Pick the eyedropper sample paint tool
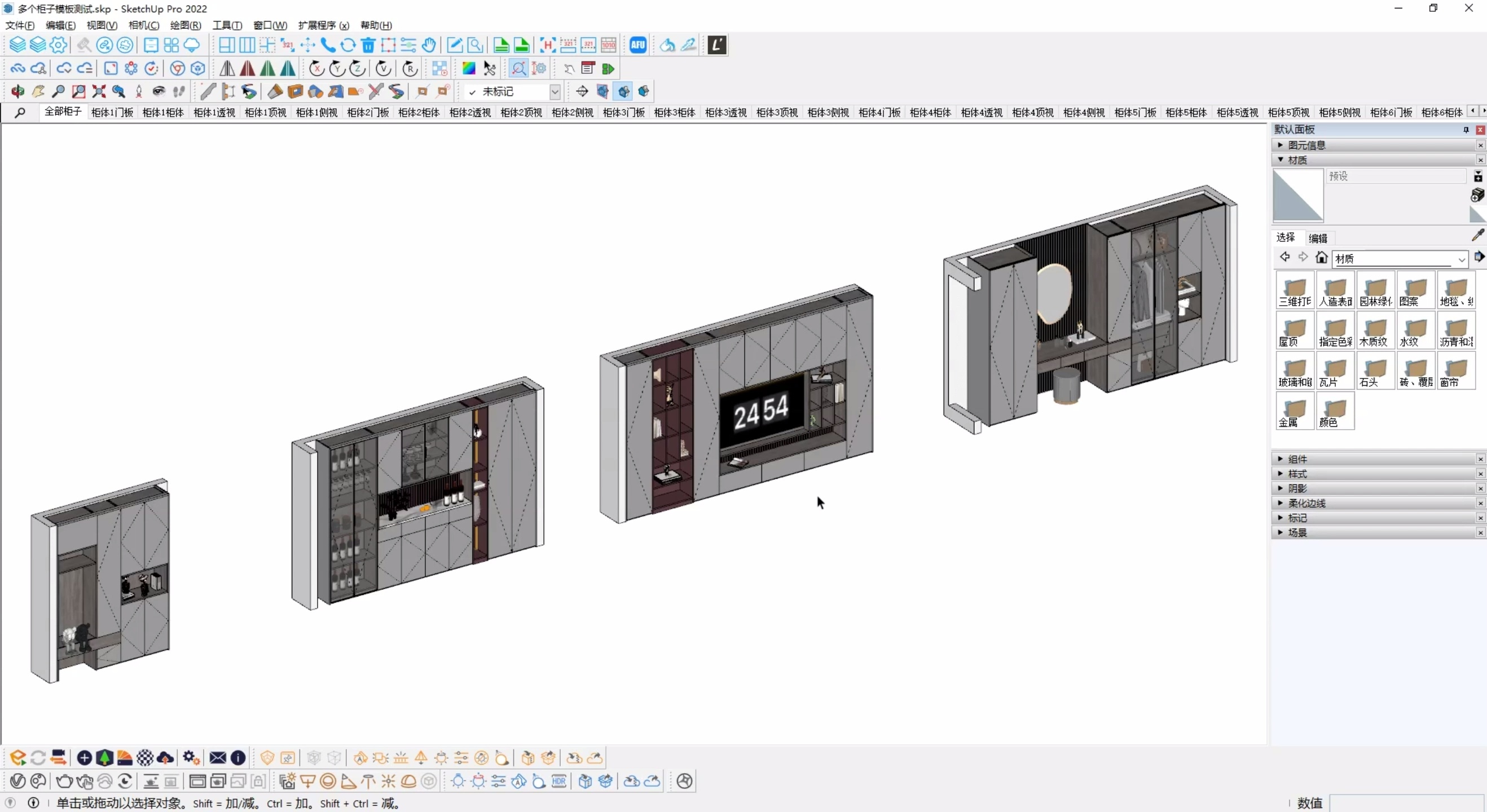This screenshot has height=812, width=1487. 1477,235
